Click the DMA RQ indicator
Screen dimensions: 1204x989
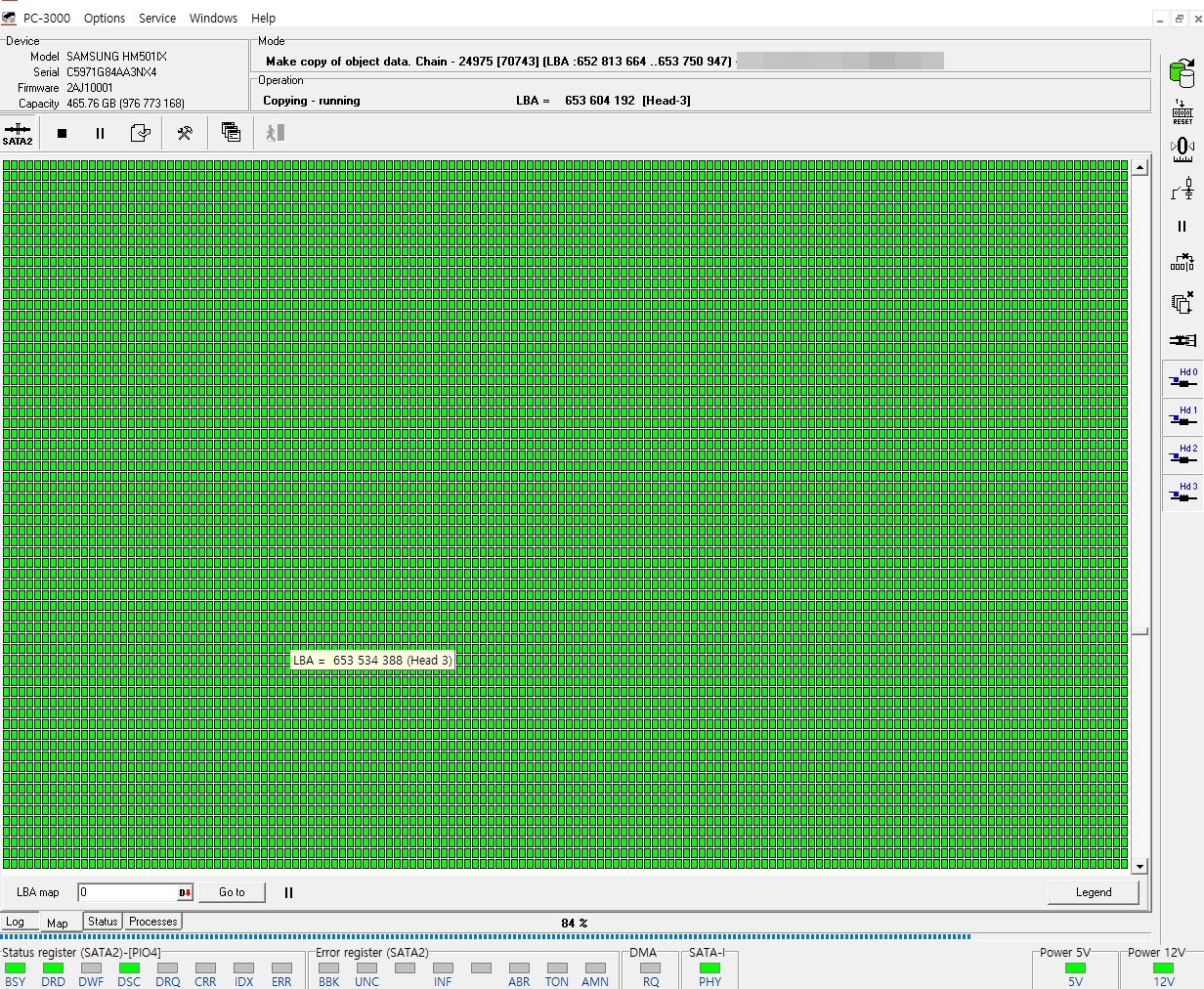[651, 968]
